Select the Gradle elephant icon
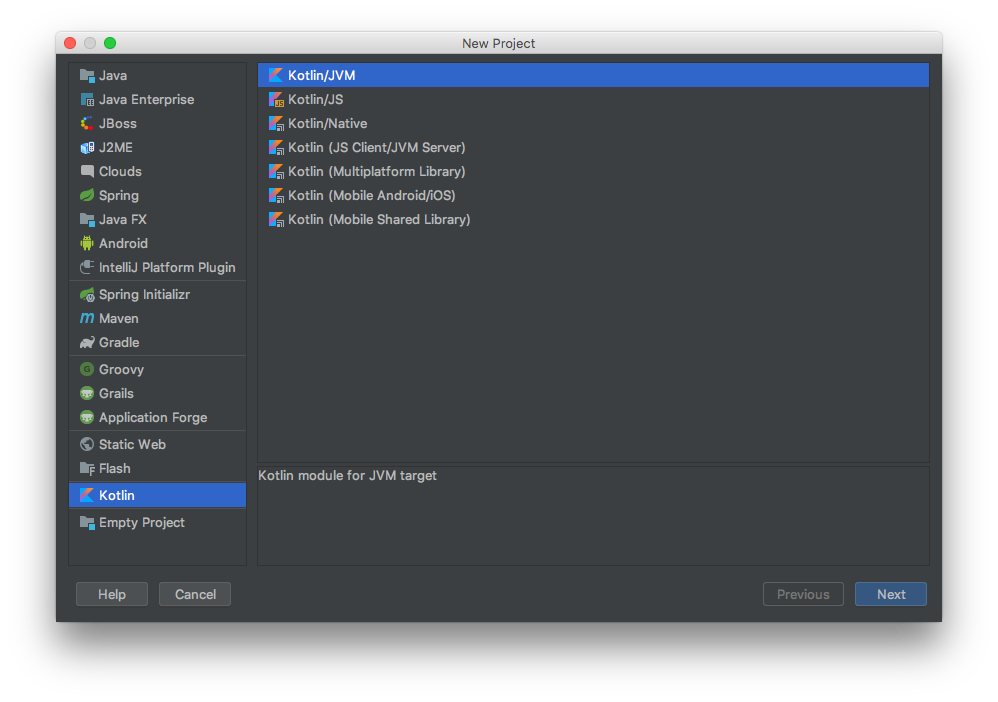The width and height of the screenshot is (998, 702). [x=87, y=342]
